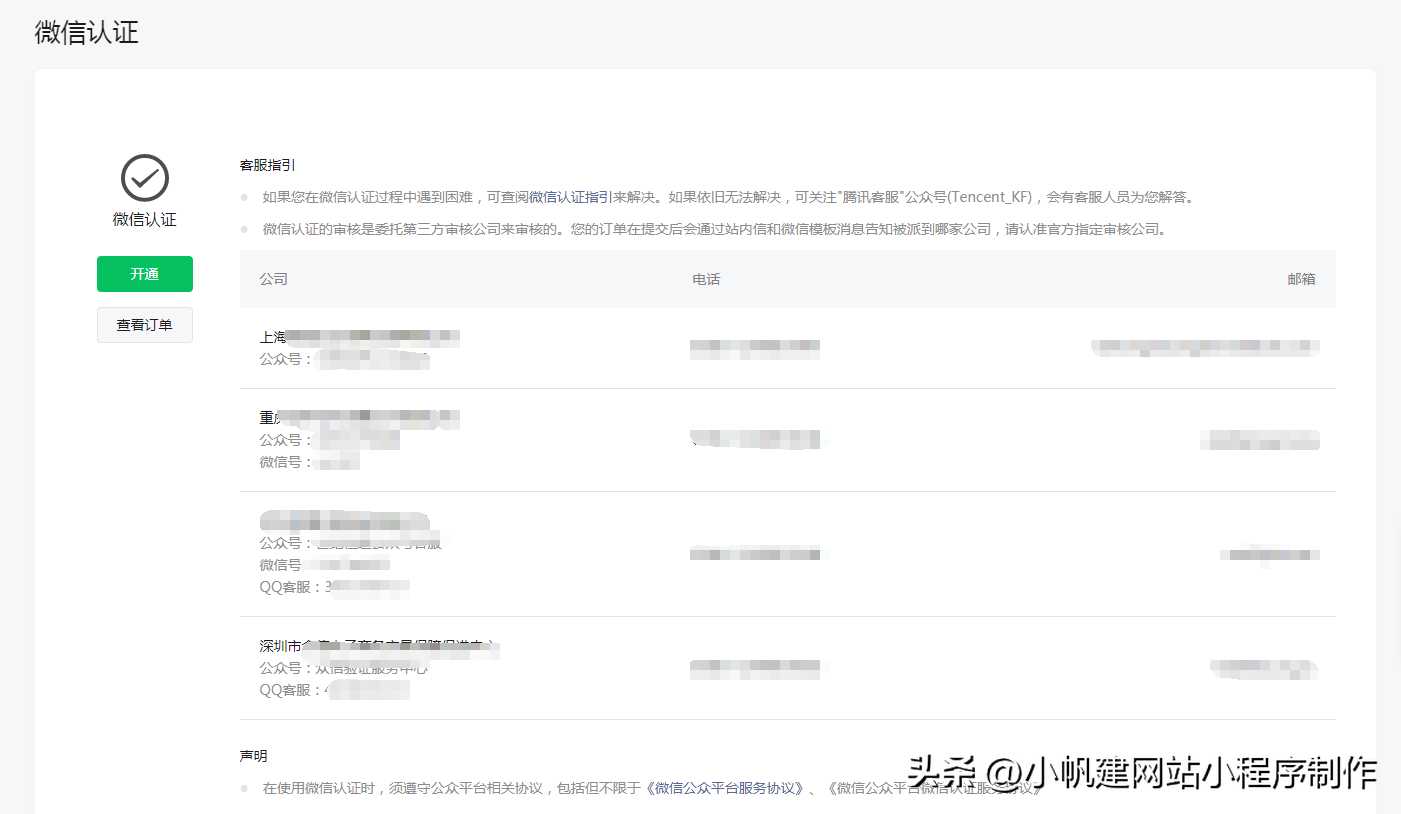Select the 邮箱 column header
The height and width of the screenshot is (814, 1401).
point(1301,279)
